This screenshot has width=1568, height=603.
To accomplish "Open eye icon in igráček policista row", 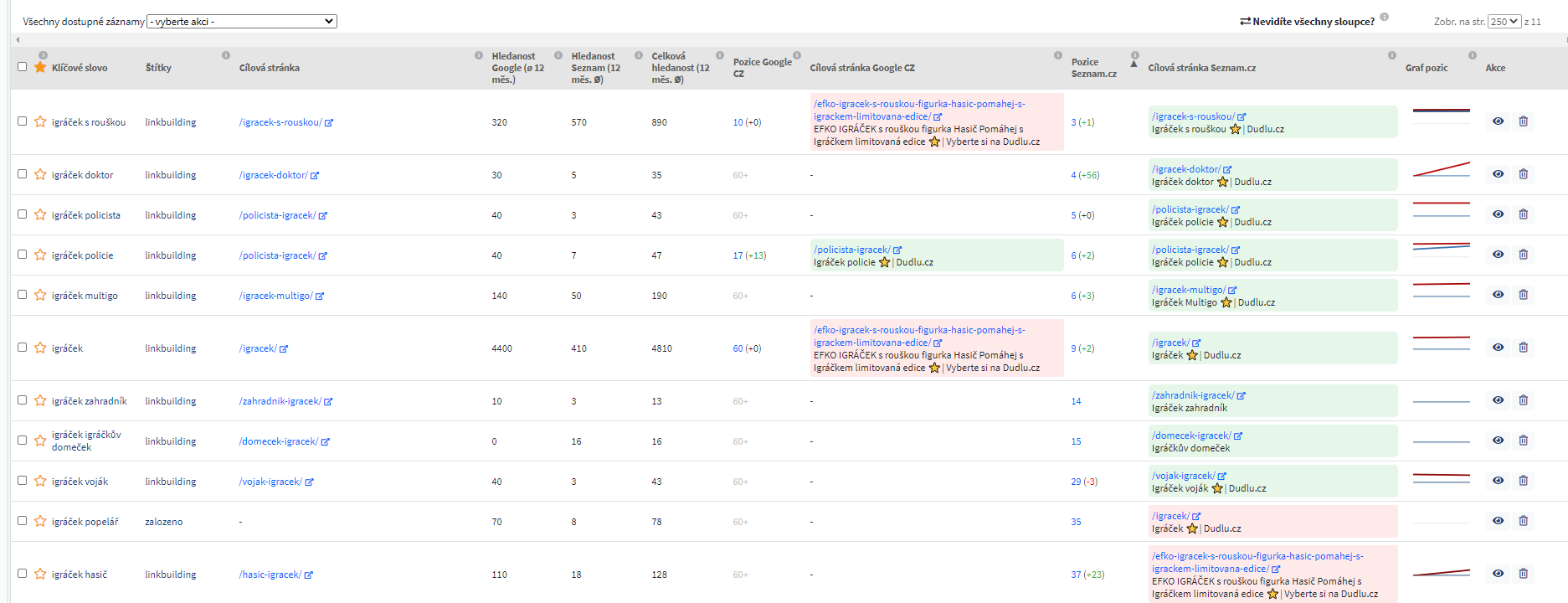I will click(x=1498, y=214).
